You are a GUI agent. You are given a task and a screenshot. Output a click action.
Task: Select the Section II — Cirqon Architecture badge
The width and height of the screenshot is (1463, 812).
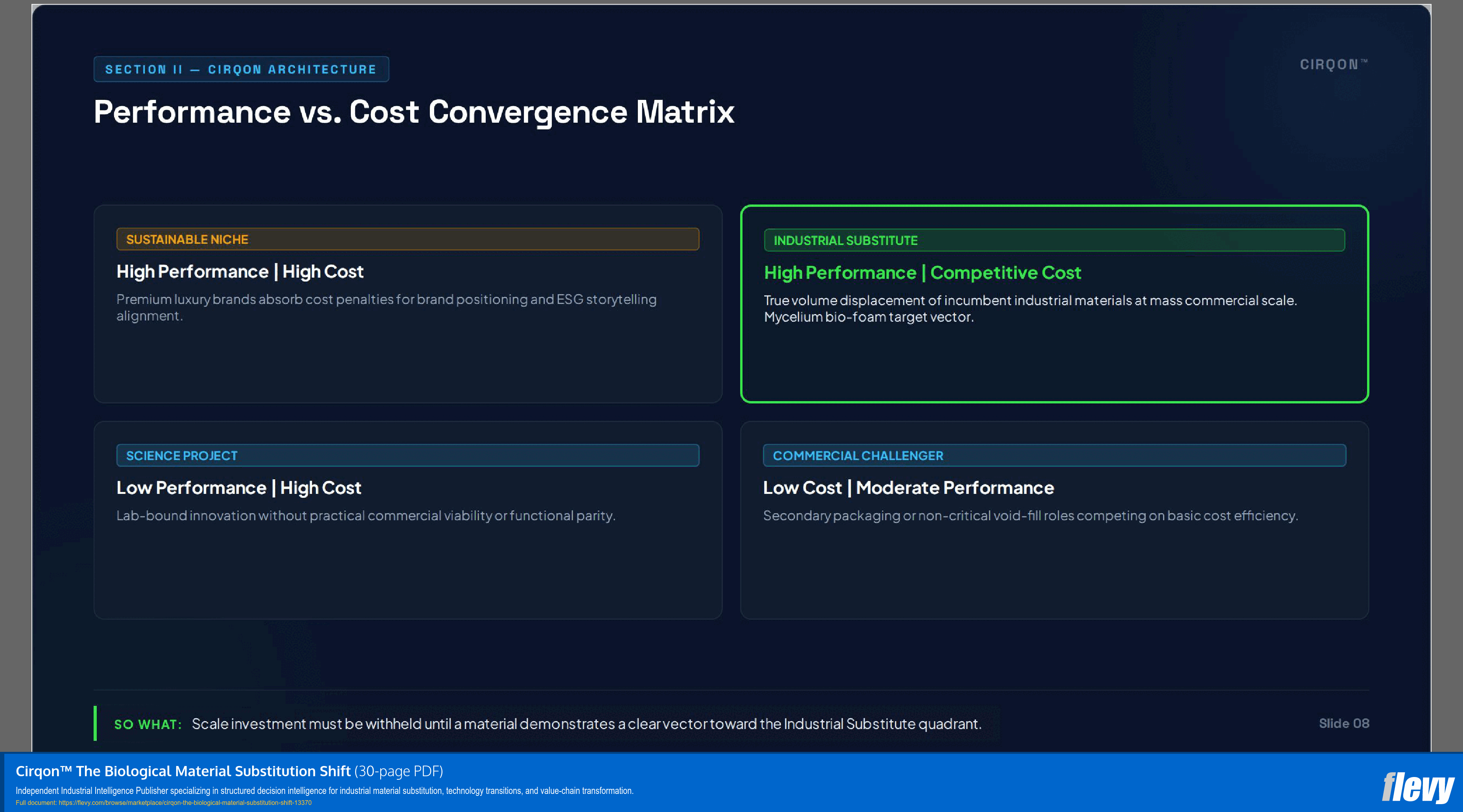[x=241, y=69]
